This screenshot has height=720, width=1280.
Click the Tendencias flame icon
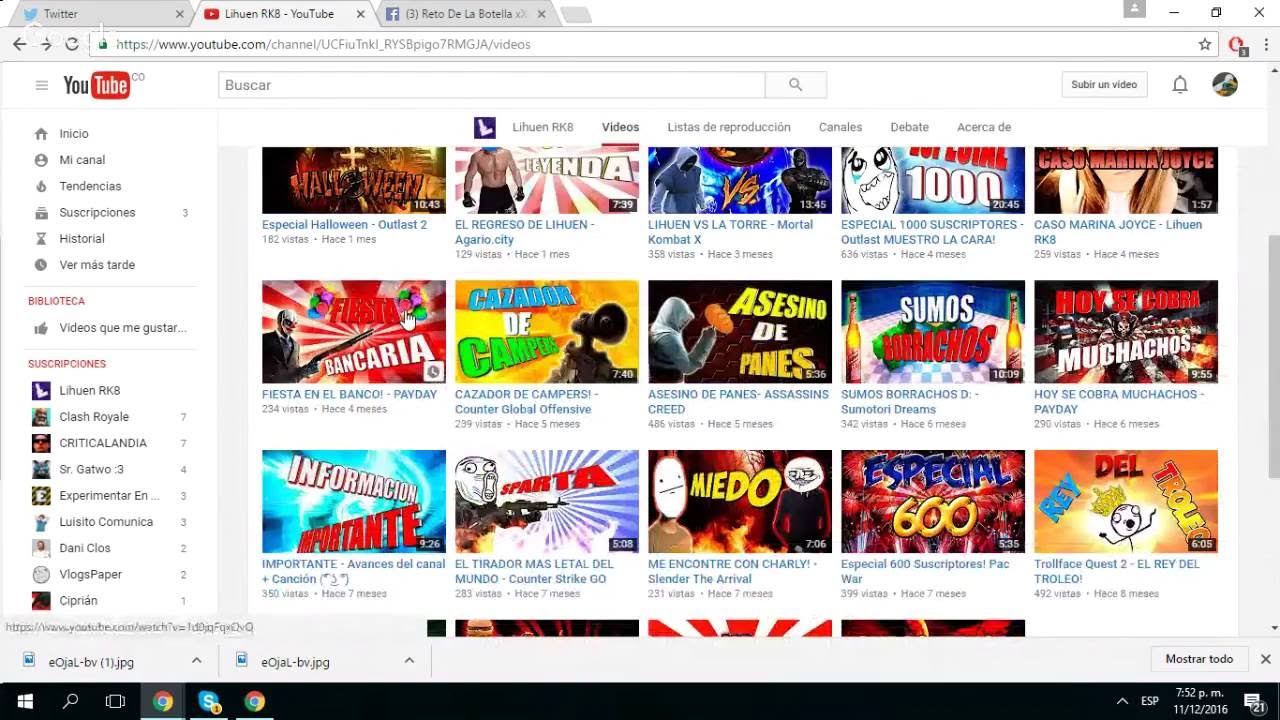click(41, 186)
